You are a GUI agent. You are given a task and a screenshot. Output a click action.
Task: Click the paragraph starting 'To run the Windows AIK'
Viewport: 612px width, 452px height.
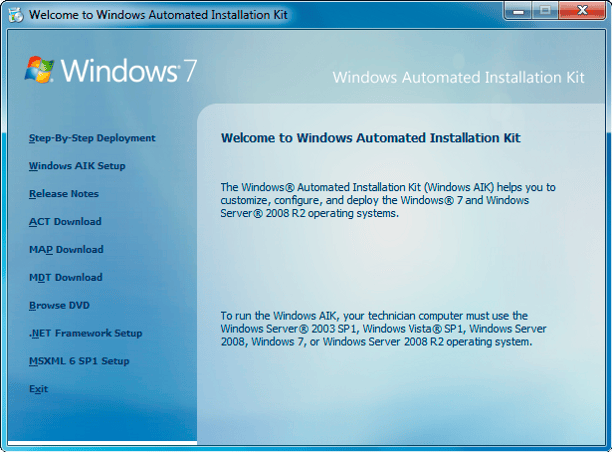click(x=383, y=329)
